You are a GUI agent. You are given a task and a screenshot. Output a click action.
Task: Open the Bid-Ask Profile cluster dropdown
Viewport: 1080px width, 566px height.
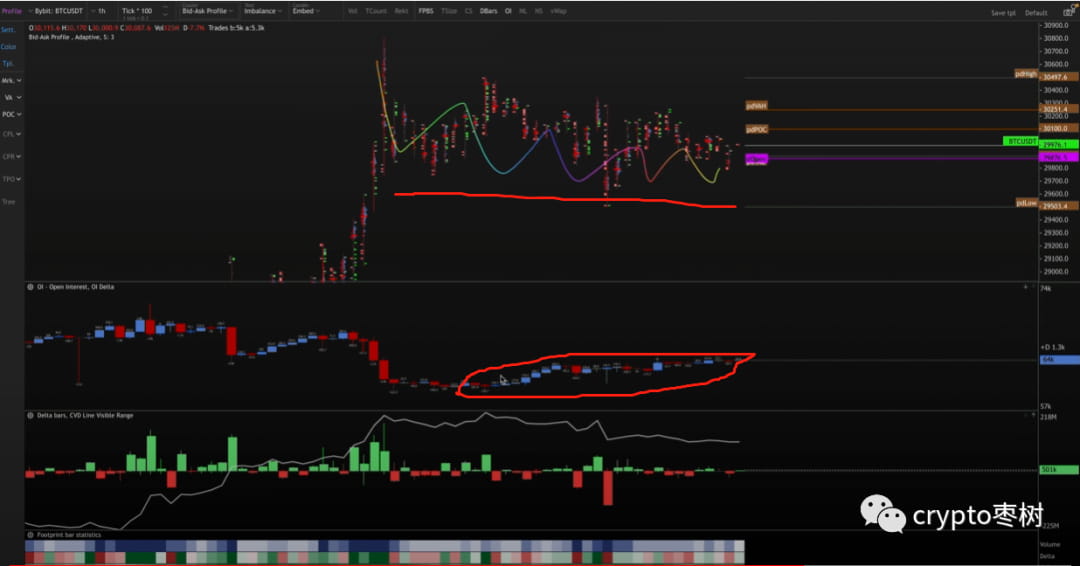click(207, 11)
